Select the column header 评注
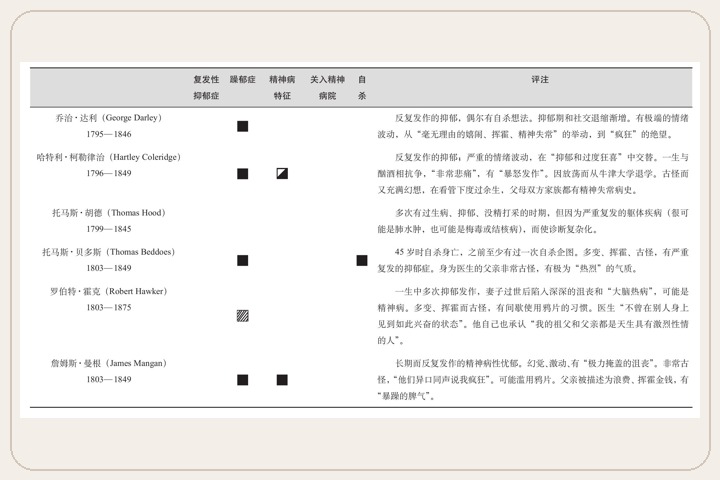The image size is (720, 480). tap(540, 79)
